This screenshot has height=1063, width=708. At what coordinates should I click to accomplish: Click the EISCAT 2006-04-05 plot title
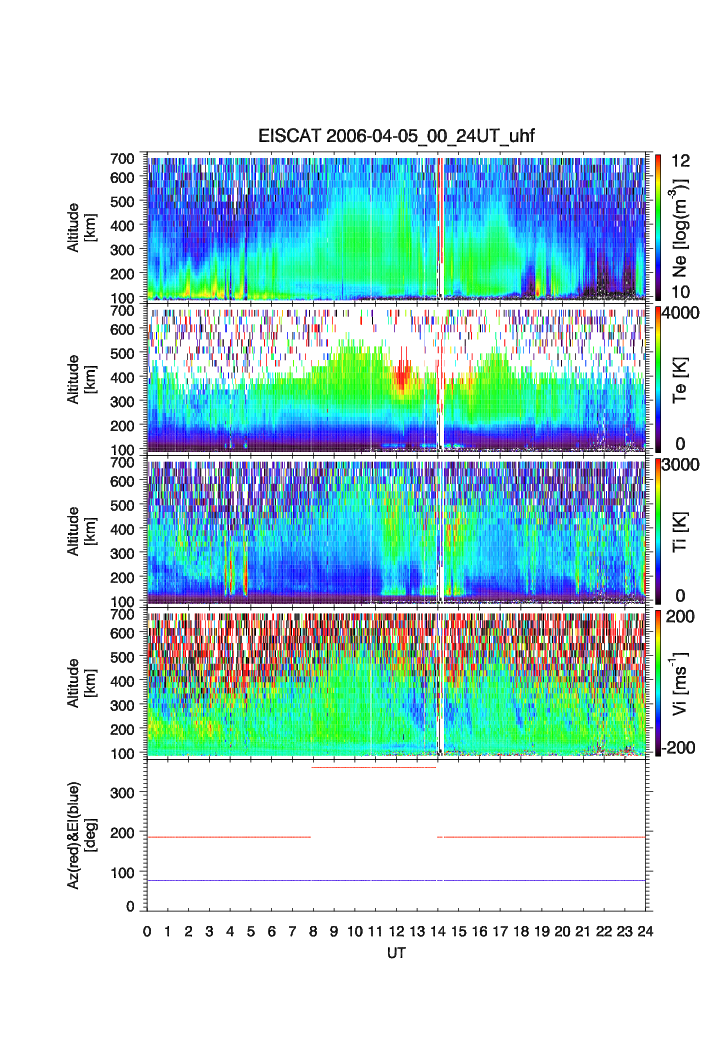[398, 138]
